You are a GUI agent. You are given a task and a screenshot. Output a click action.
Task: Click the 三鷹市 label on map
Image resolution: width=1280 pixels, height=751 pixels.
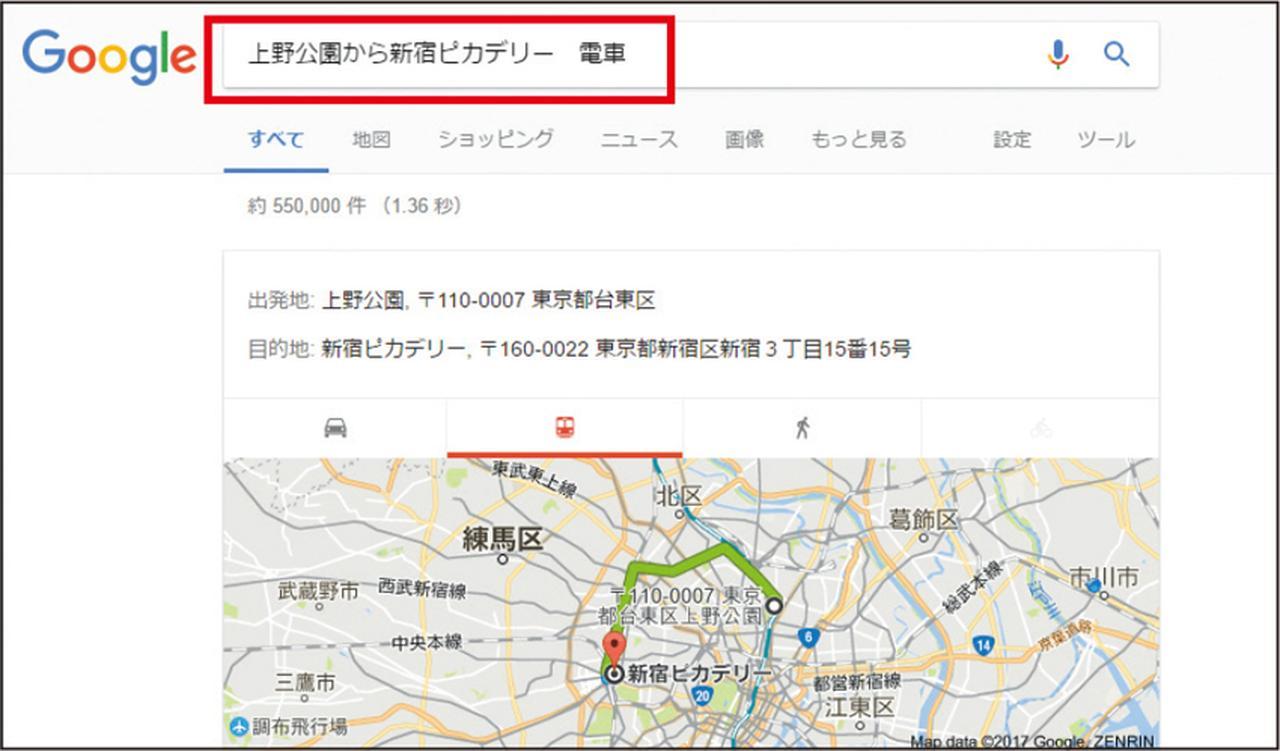[x=305, y=684]
